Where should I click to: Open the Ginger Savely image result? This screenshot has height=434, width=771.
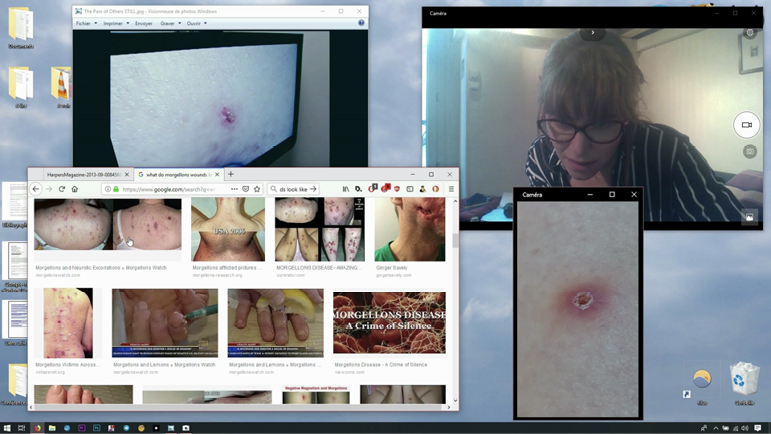[x=410, y=230]
